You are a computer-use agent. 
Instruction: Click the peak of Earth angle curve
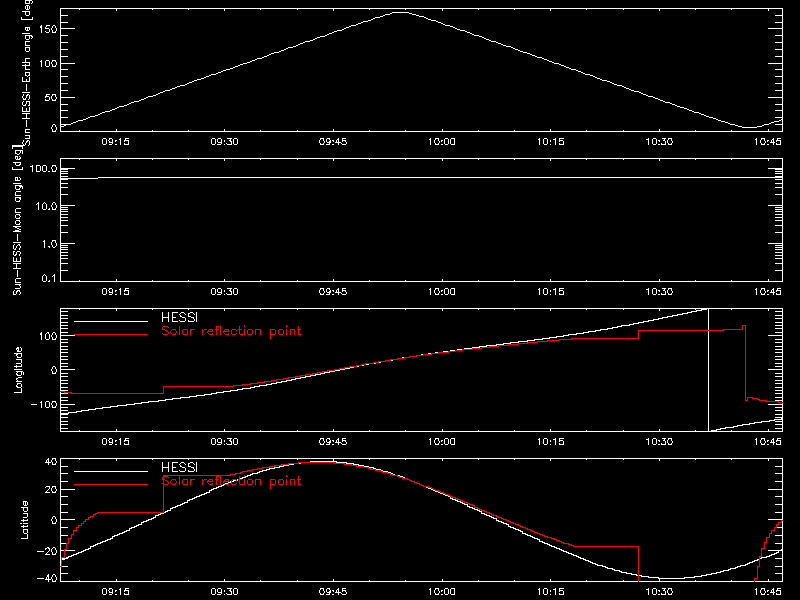(402, 12)
